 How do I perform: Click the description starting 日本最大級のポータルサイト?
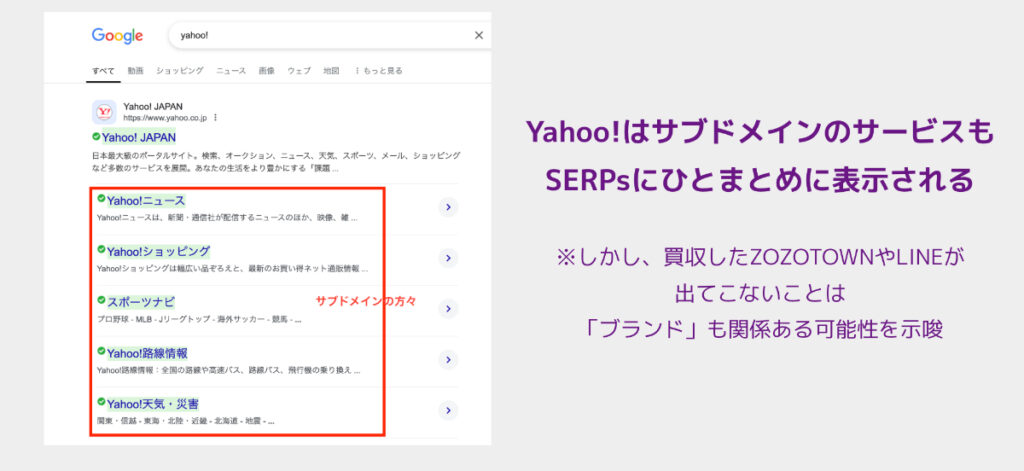276,162
